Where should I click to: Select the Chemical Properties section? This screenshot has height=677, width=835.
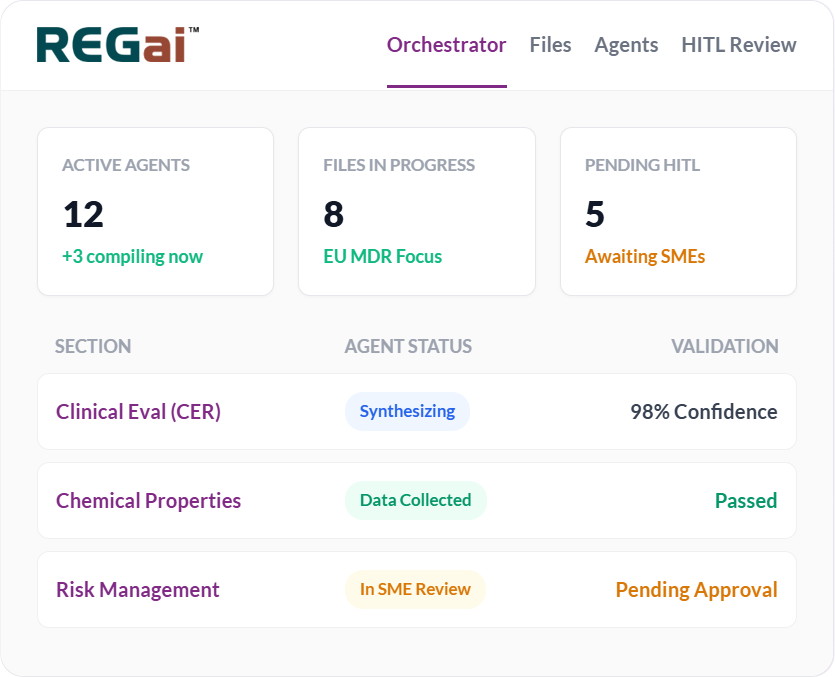(x=148, y=500)
